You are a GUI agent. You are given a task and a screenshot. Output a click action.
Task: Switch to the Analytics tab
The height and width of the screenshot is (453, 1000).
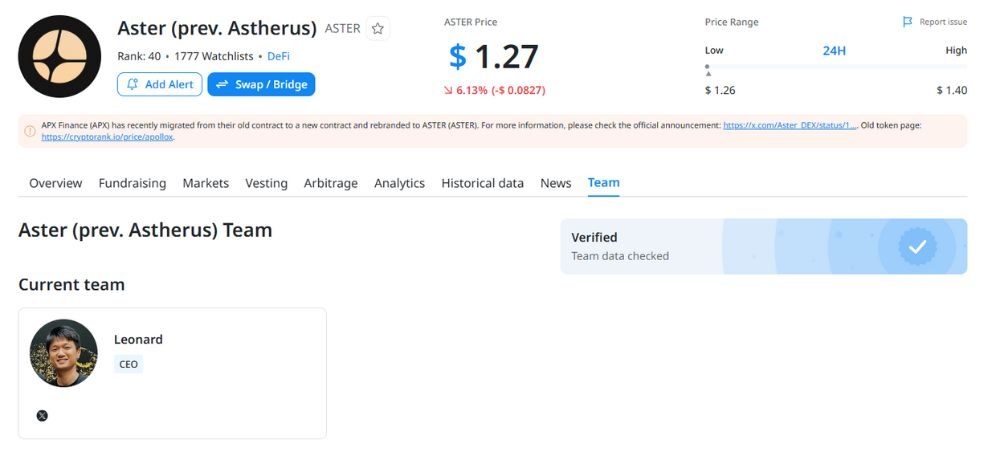pyautogui.click(x=399, y=183)
